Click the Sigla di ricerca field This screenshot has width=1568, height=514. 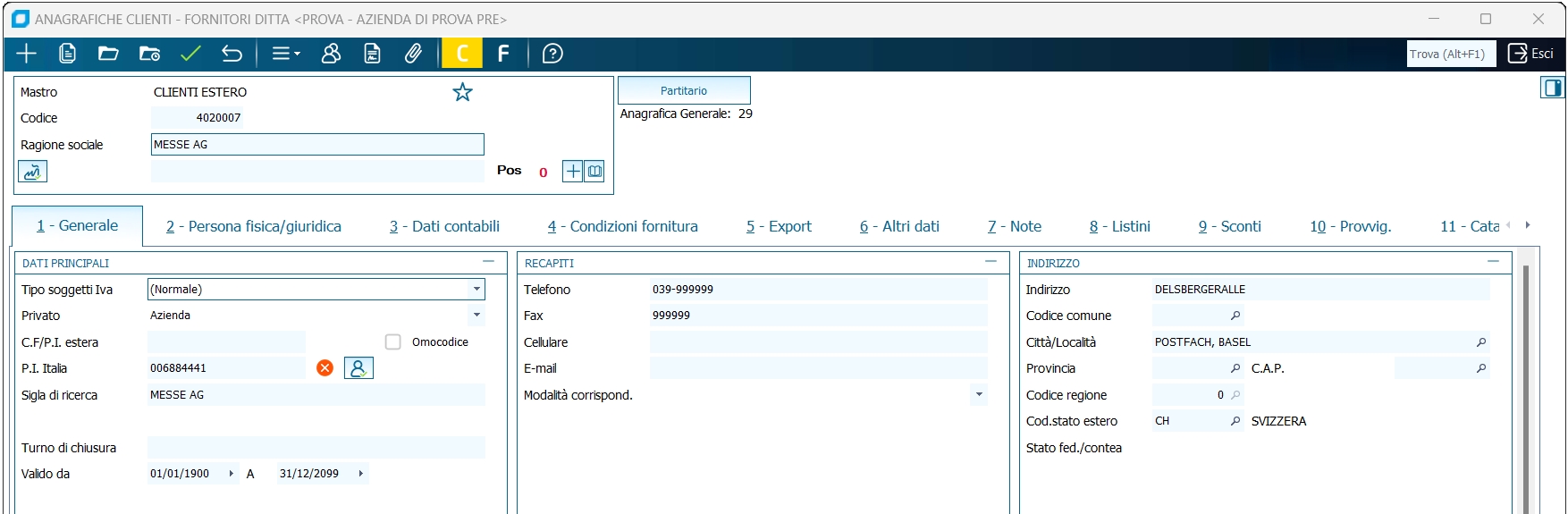point(316,394)
